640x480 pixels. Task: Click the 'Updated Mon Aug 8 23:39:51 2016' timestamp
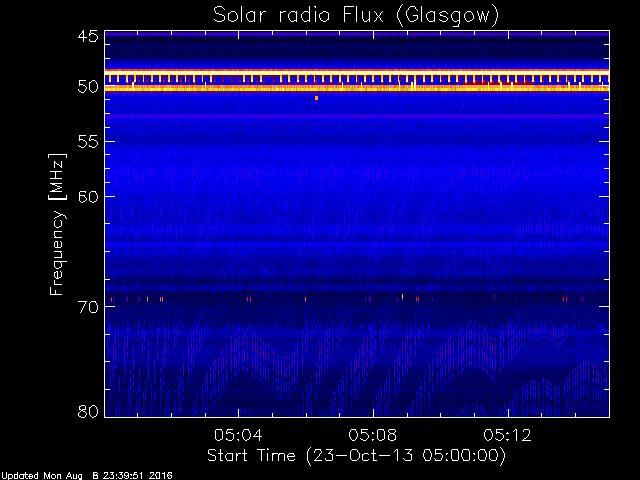point(87,476)
